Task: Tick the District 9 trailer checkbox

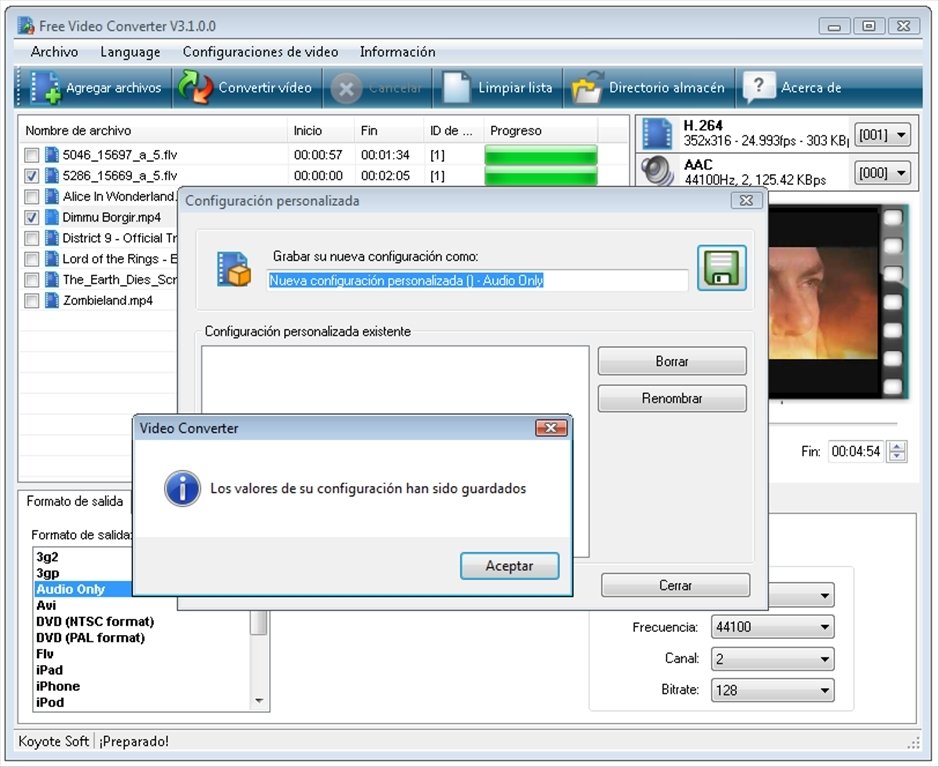Action: (32, 238)
